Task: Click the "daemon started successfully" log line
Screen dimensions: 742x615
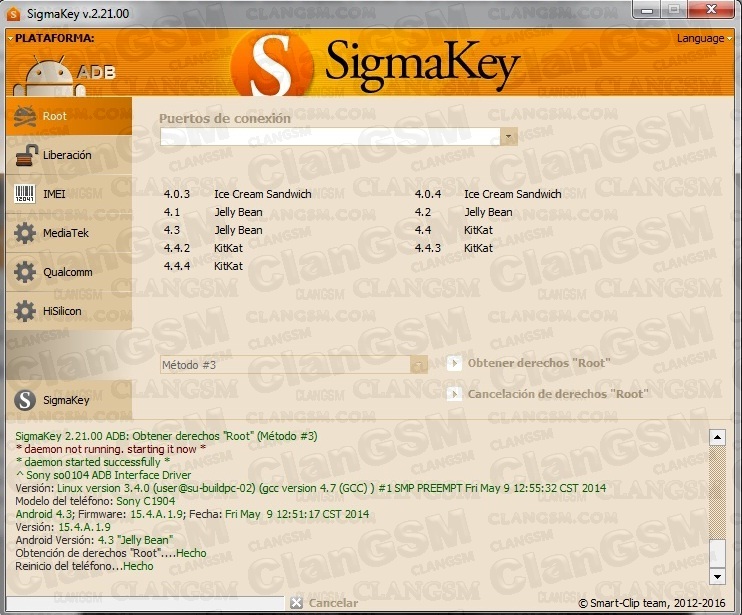Action: pyautogui.click(x=93, y=462)
